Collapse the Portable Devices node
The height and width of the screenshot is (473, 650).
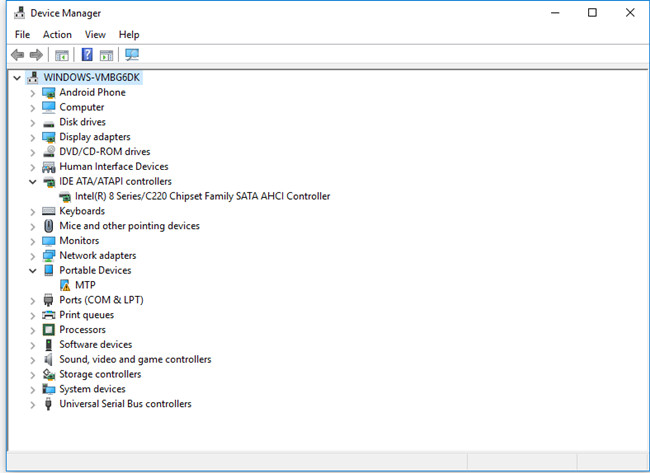(x=33, y=271)
